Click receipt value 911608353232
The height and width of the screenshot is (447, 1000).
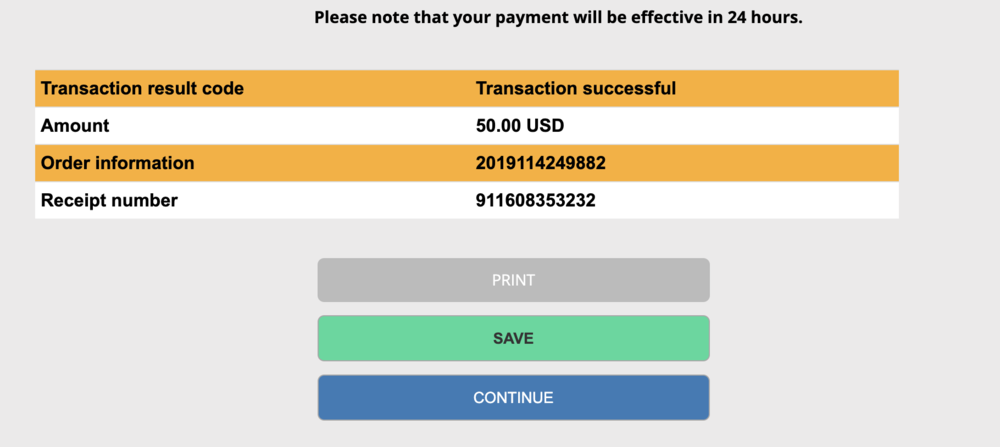click(536, 200)
